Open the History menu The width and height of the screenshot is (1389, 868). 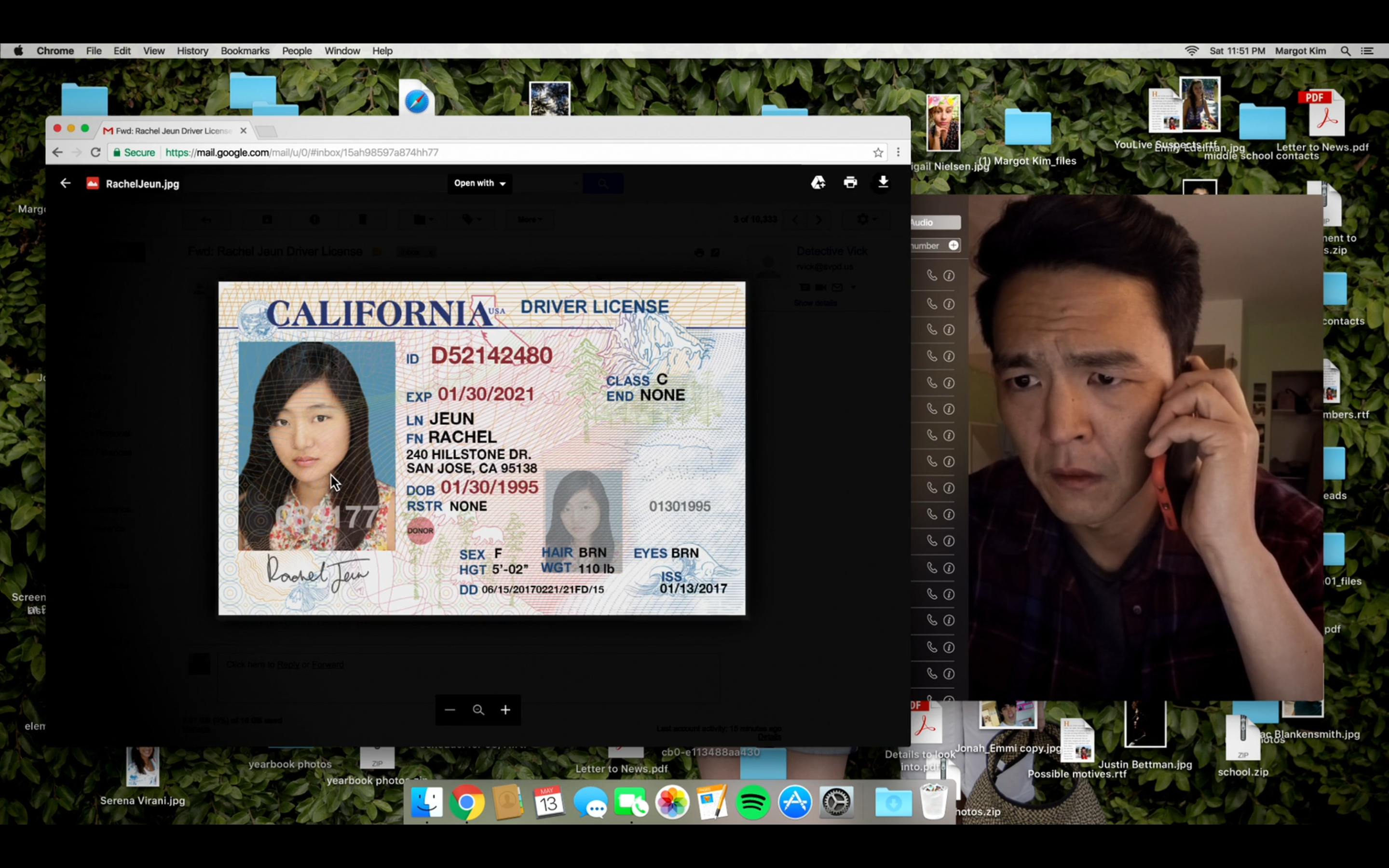pyautogui.click(x=191, y=51)
